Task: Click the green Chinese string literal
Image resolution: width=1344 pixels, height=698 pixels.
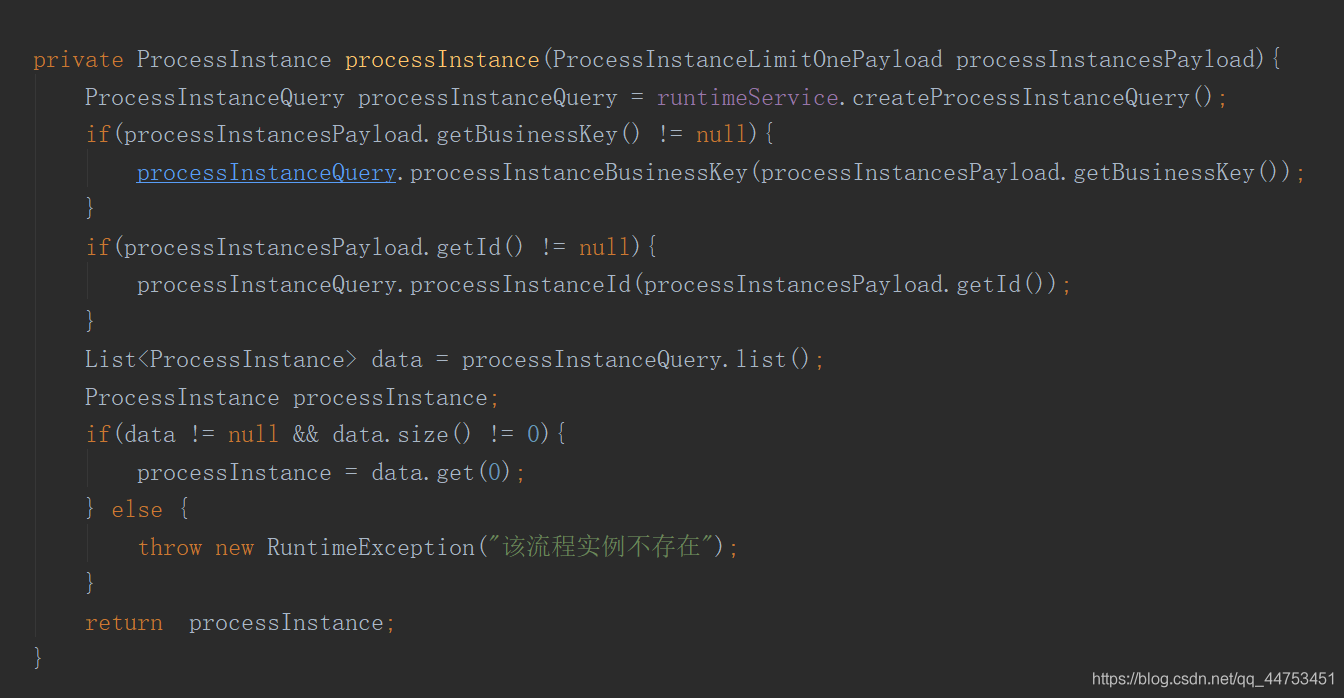Action: 600,548
